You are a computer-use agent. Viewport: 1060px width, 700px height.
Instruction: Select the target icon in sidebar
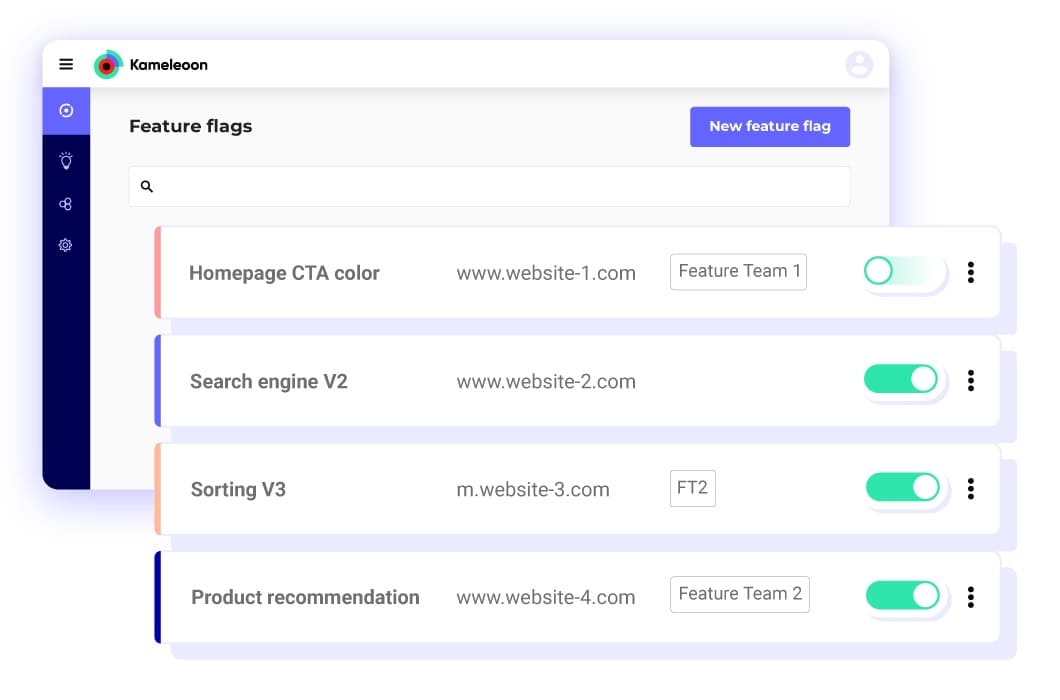point(66,110)
